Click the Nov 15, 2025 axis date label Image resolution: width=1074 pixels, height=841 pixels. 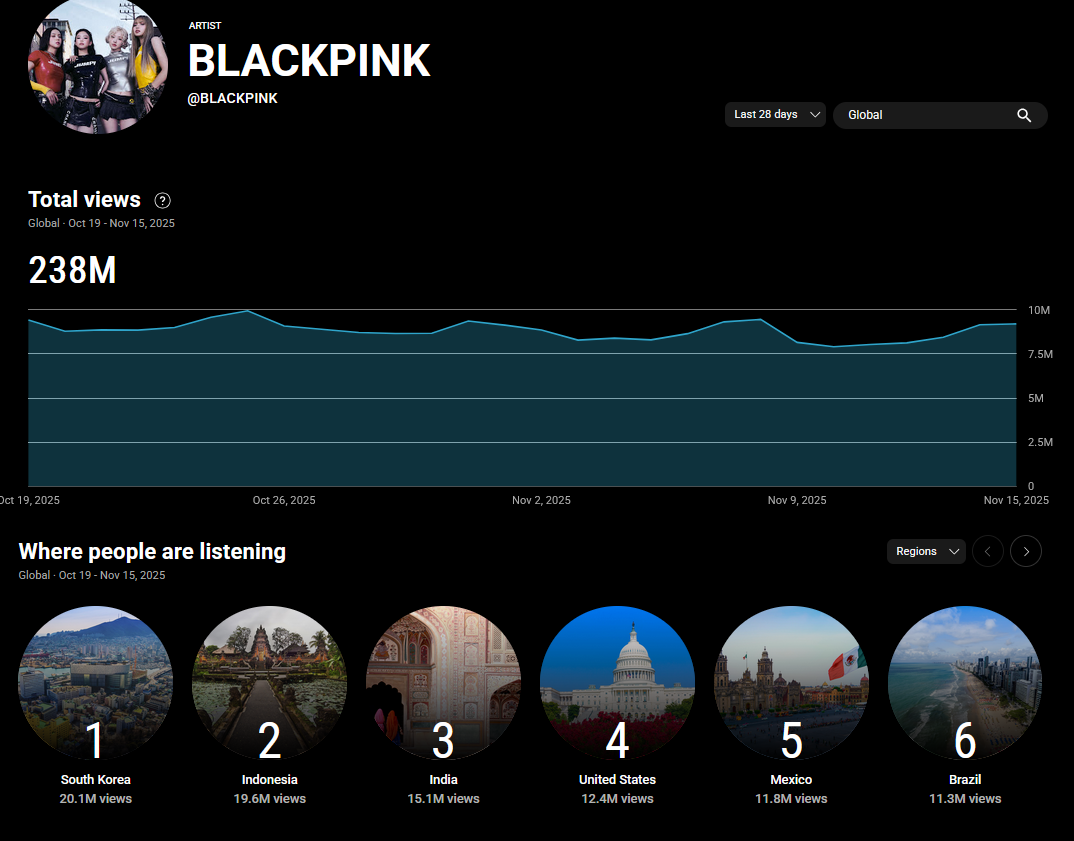1016,500
